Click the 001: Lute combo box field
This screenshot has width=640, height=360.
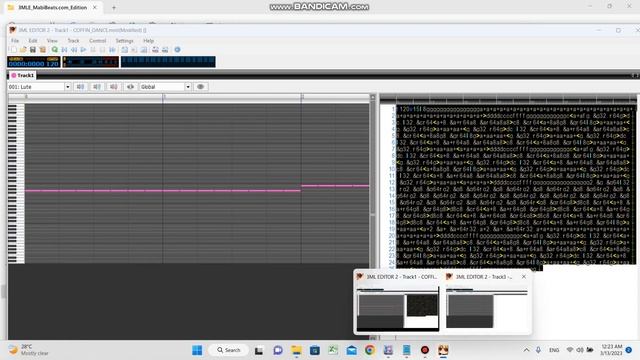pyautogui.click(x=39, y=87)
